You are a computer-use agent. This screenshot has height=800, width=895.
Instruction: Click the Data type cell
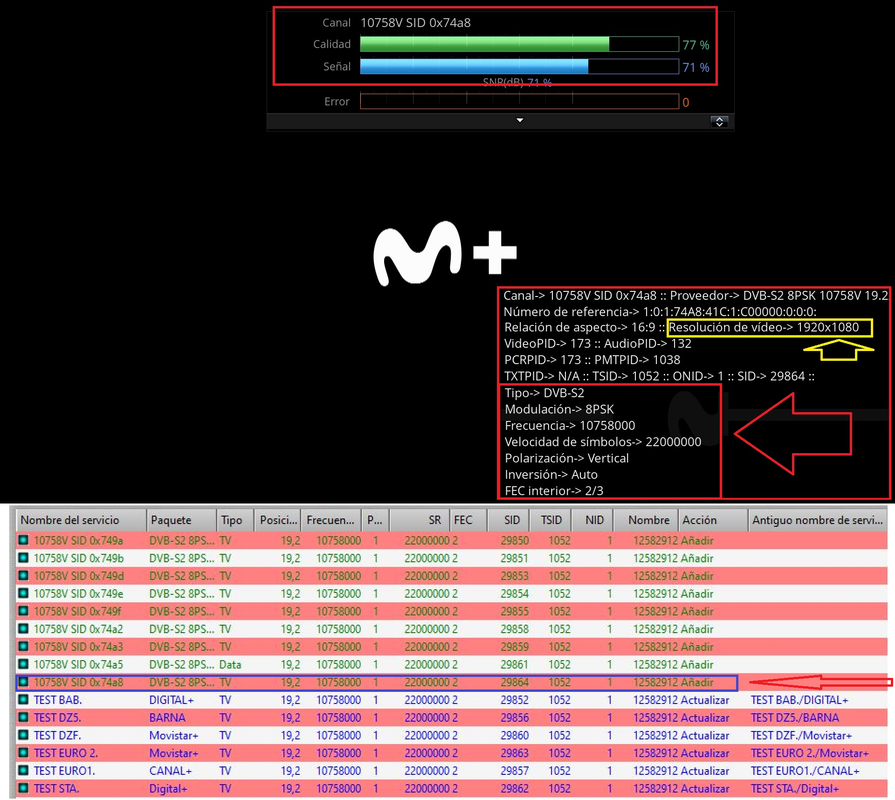230,664
